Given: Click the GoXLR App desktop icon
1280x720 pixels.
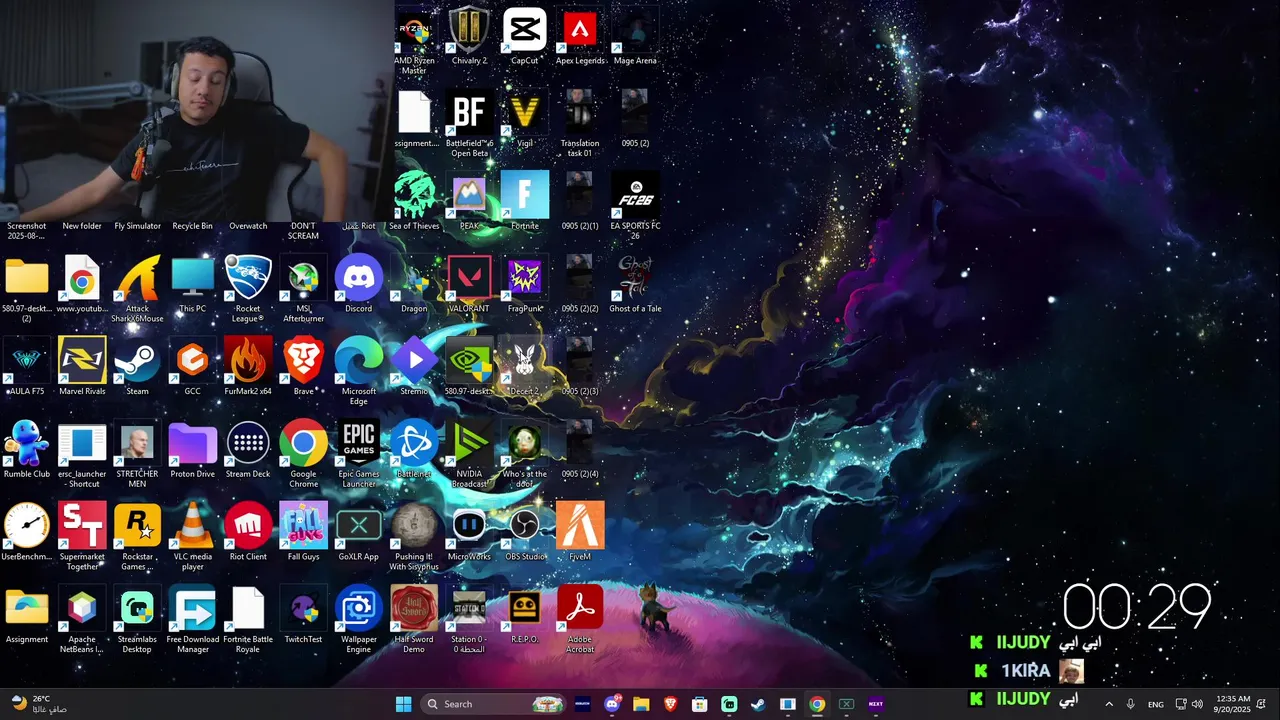Looking at the screenshot, I should 359,527.
